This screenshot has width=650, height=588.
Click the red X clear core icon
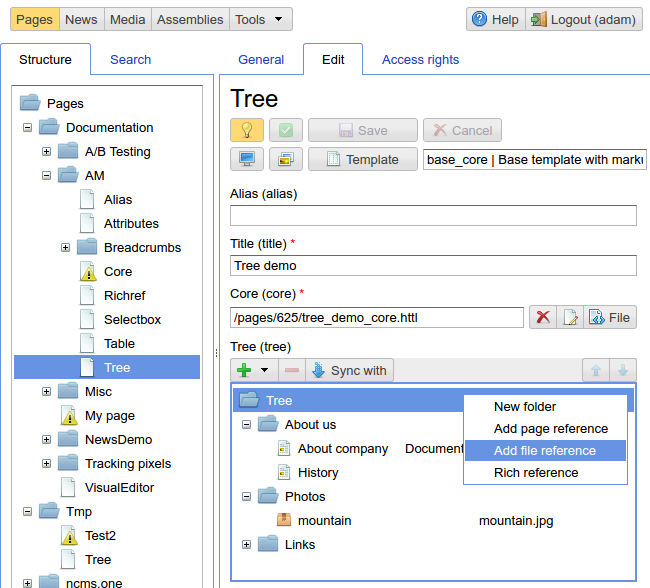(543, 317)
